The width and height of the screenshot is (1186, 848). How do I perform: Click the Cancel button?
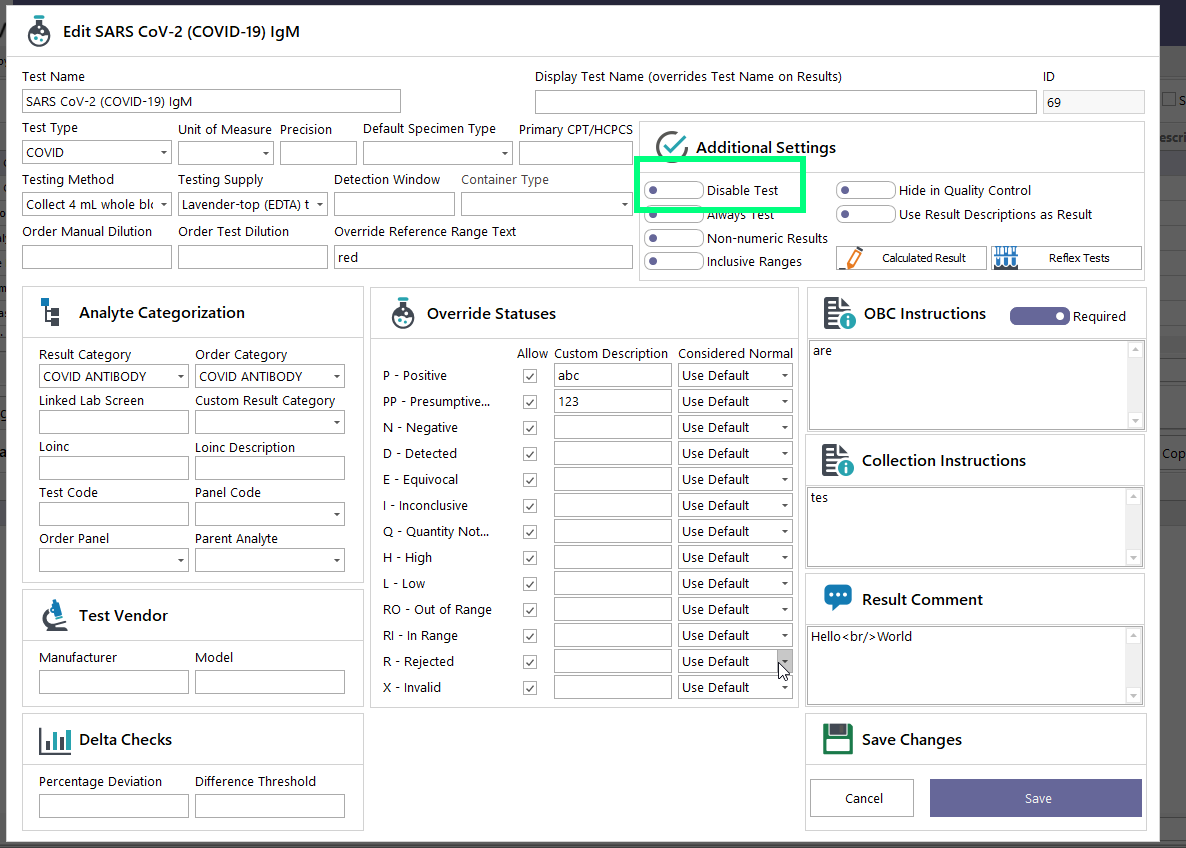click(x=862, y=798)
